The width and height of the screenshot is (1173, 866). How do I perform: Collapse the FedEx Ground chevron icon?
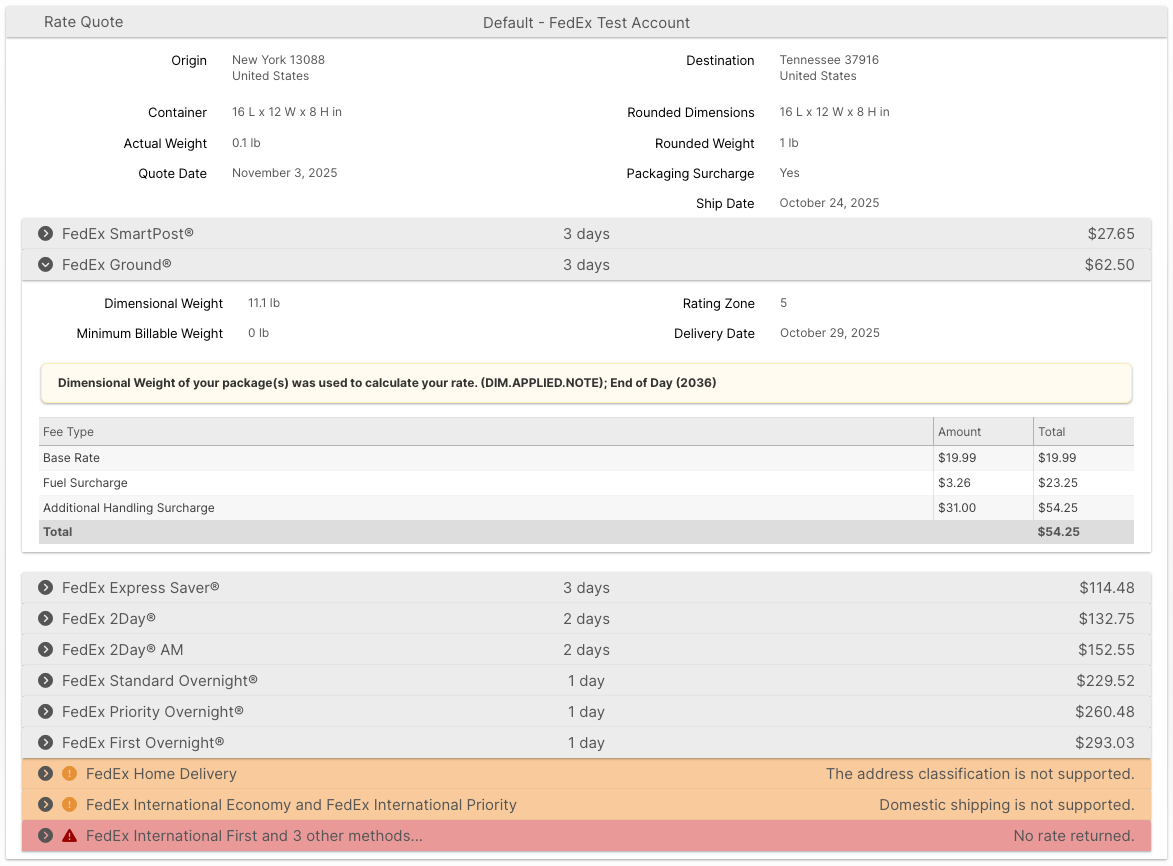(45, 265)
